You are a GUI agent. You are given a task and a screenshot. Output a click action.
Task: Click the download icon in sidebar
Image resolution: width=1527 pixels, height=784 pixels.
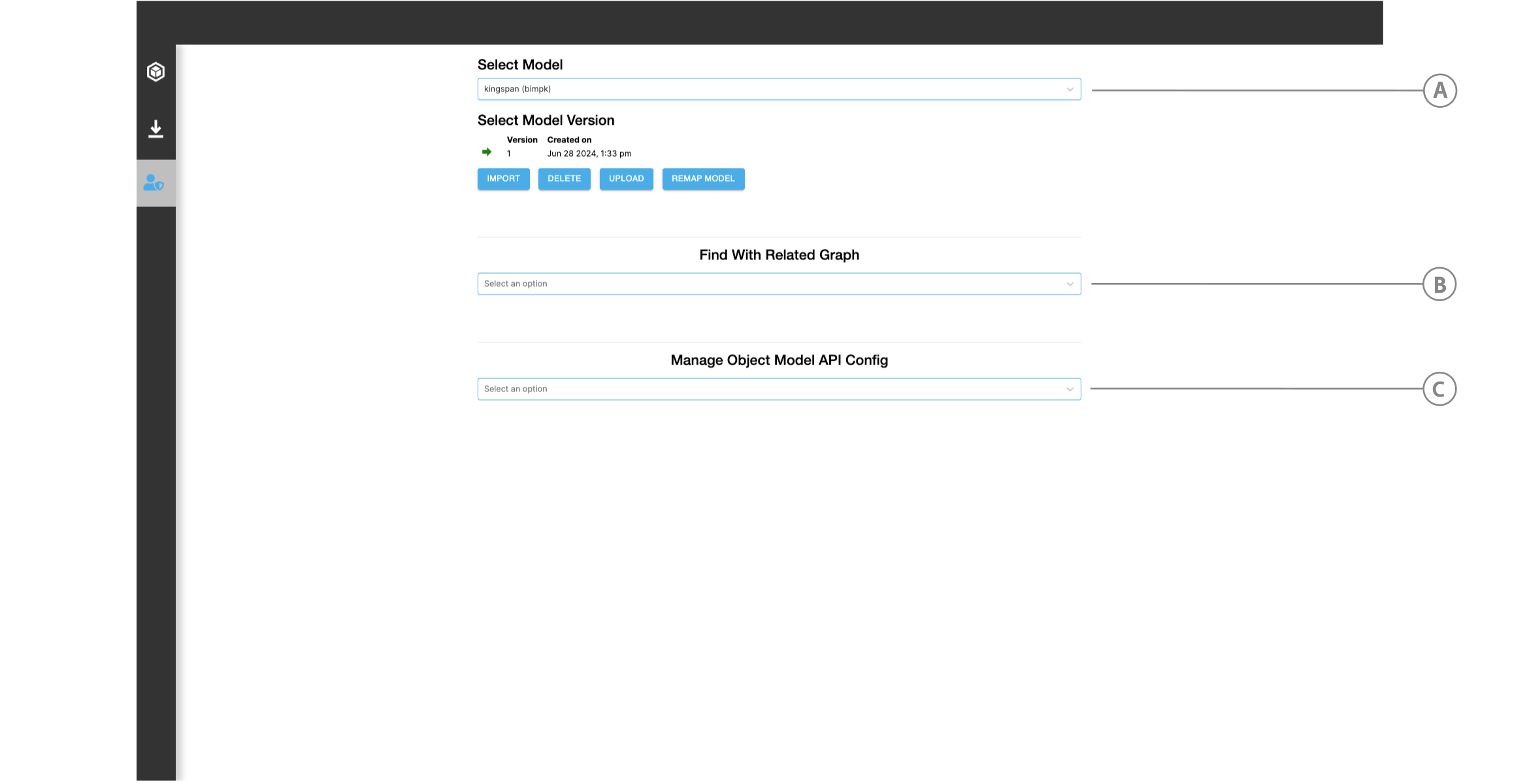[156, 129]
